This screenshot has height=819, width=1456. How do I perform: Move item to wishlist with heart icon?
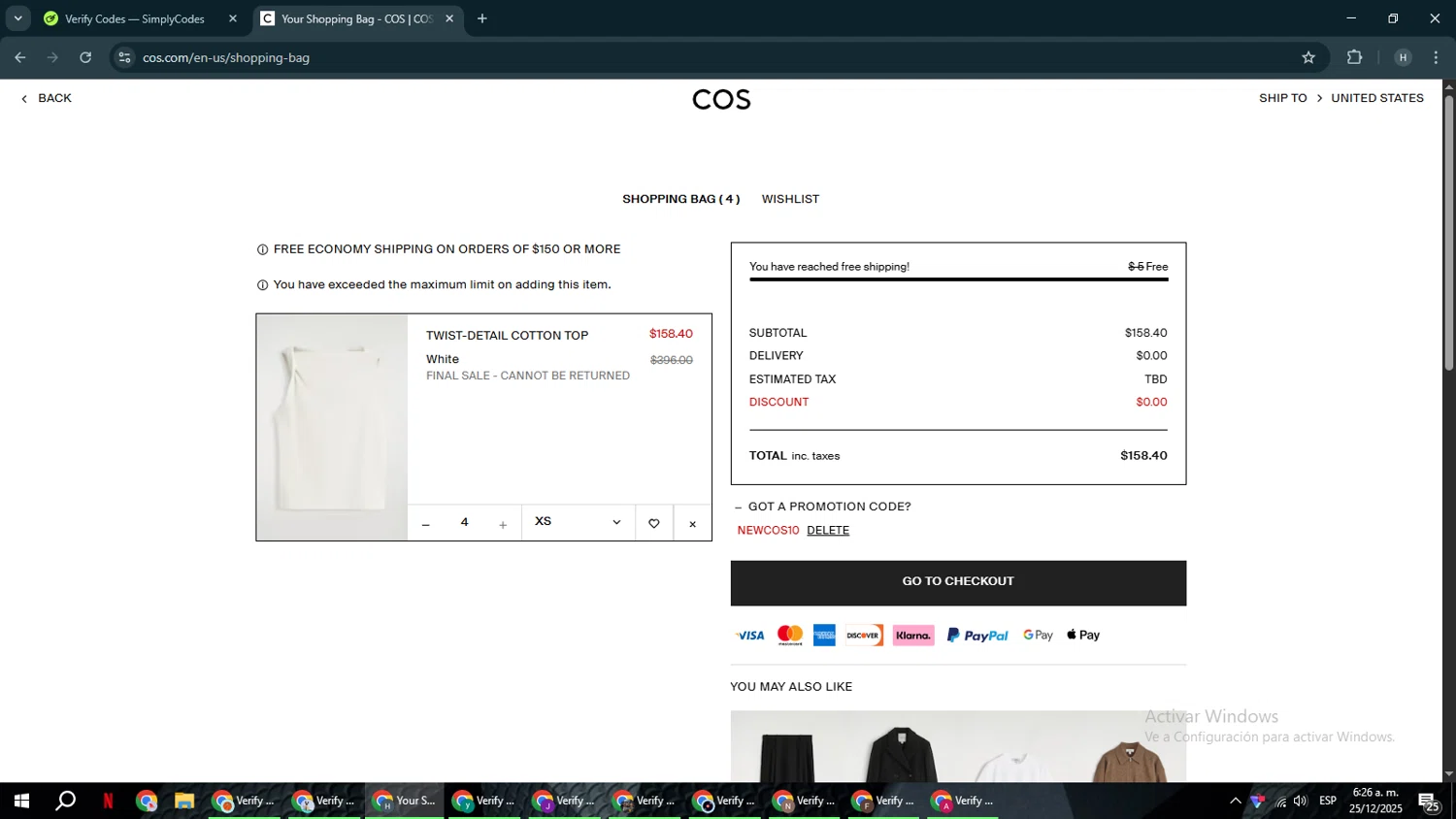point(654,523)
